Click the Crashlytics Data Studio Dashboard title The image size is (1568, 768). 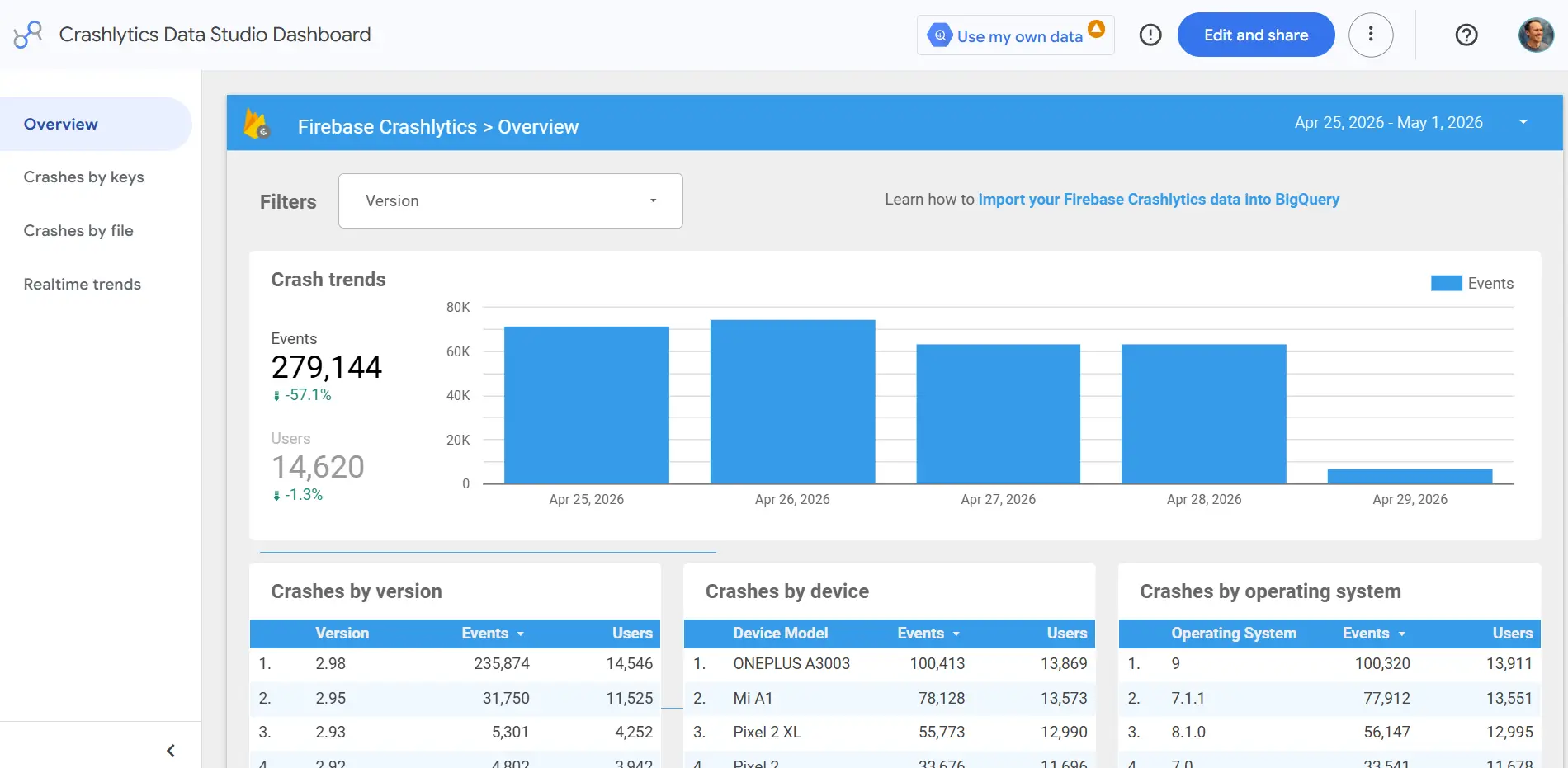point(215,35)
